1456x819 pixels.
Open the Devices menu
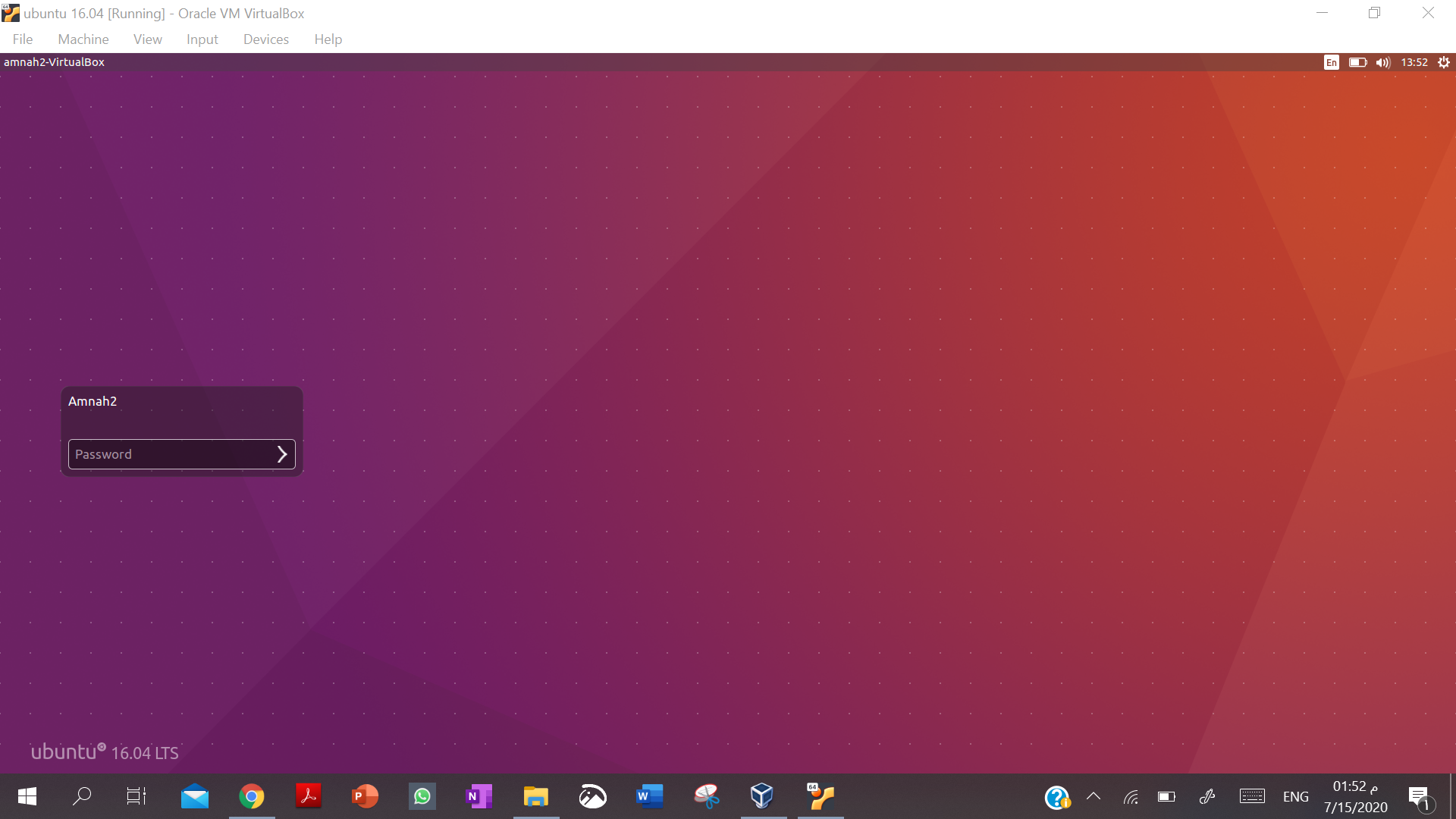[x=265, y=39]
